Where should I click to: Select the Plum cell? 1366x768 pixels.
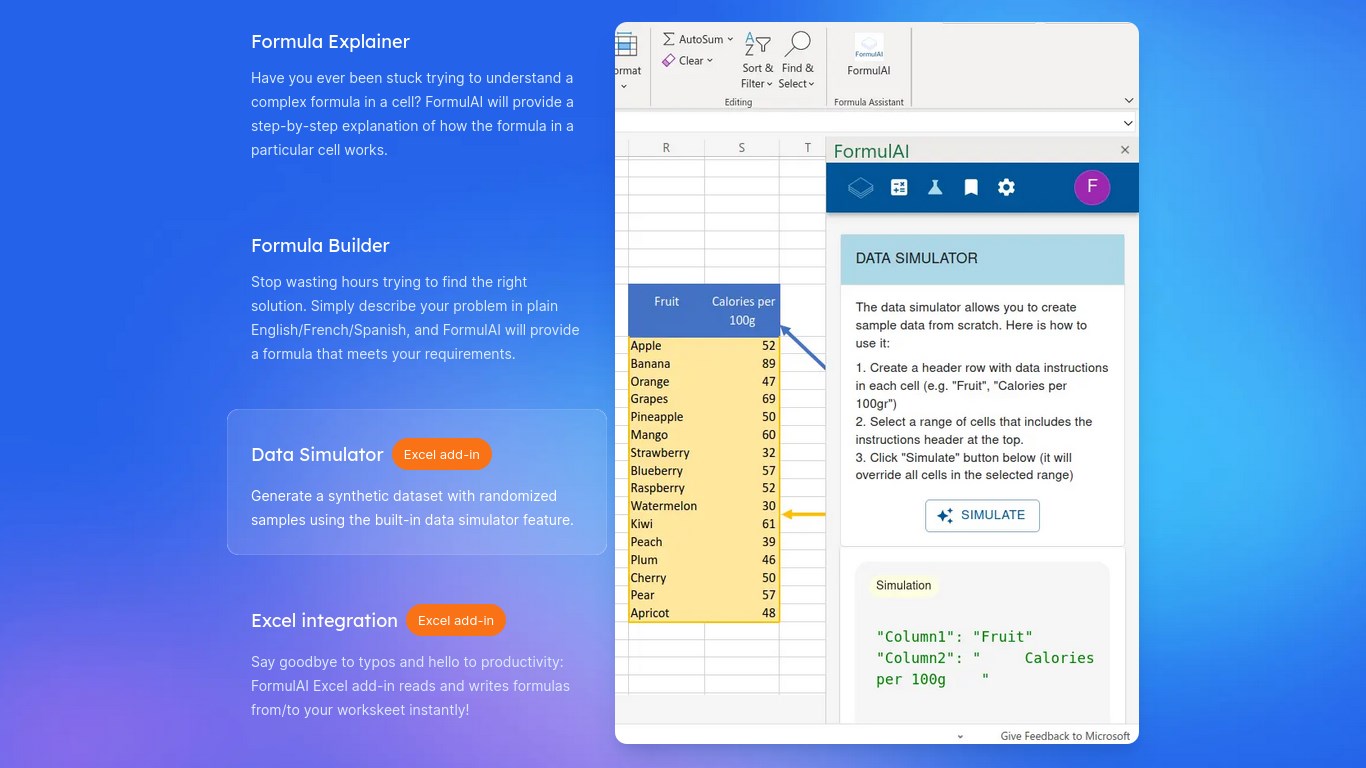coord(666,560)
